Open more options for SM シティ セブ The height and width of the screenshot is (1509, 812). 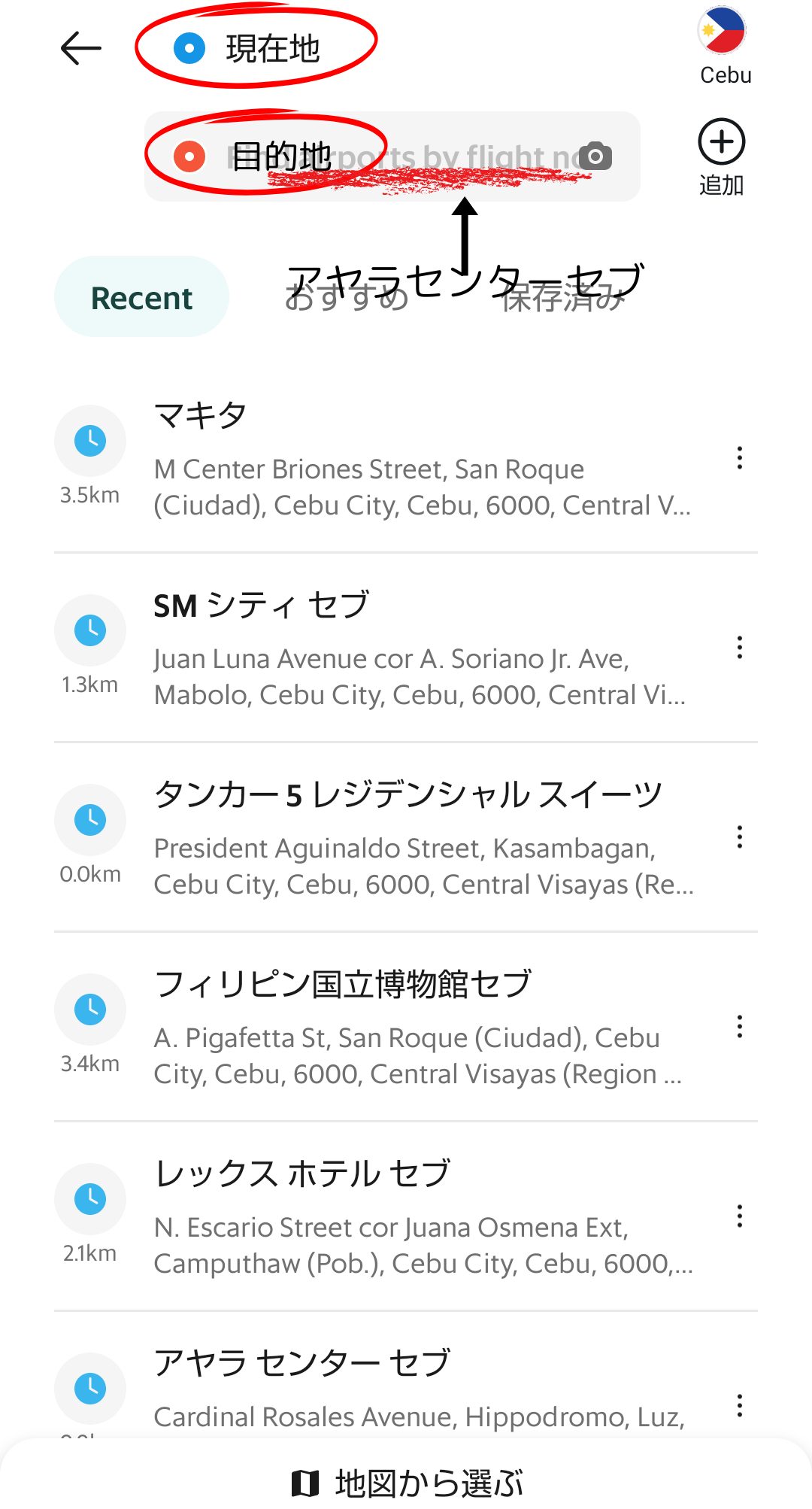(x=740, y=648)
